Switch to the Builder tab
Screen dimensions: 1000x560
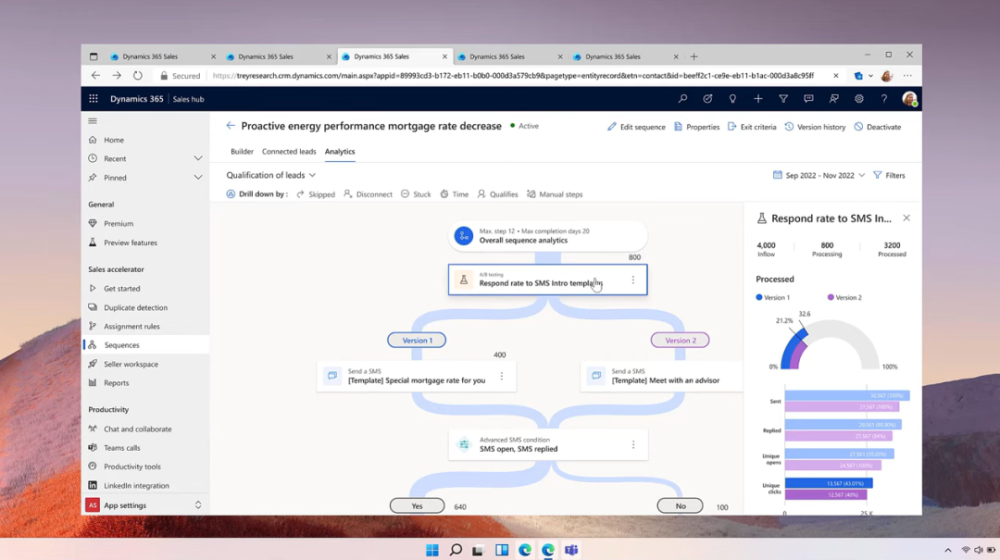(242, 152)
